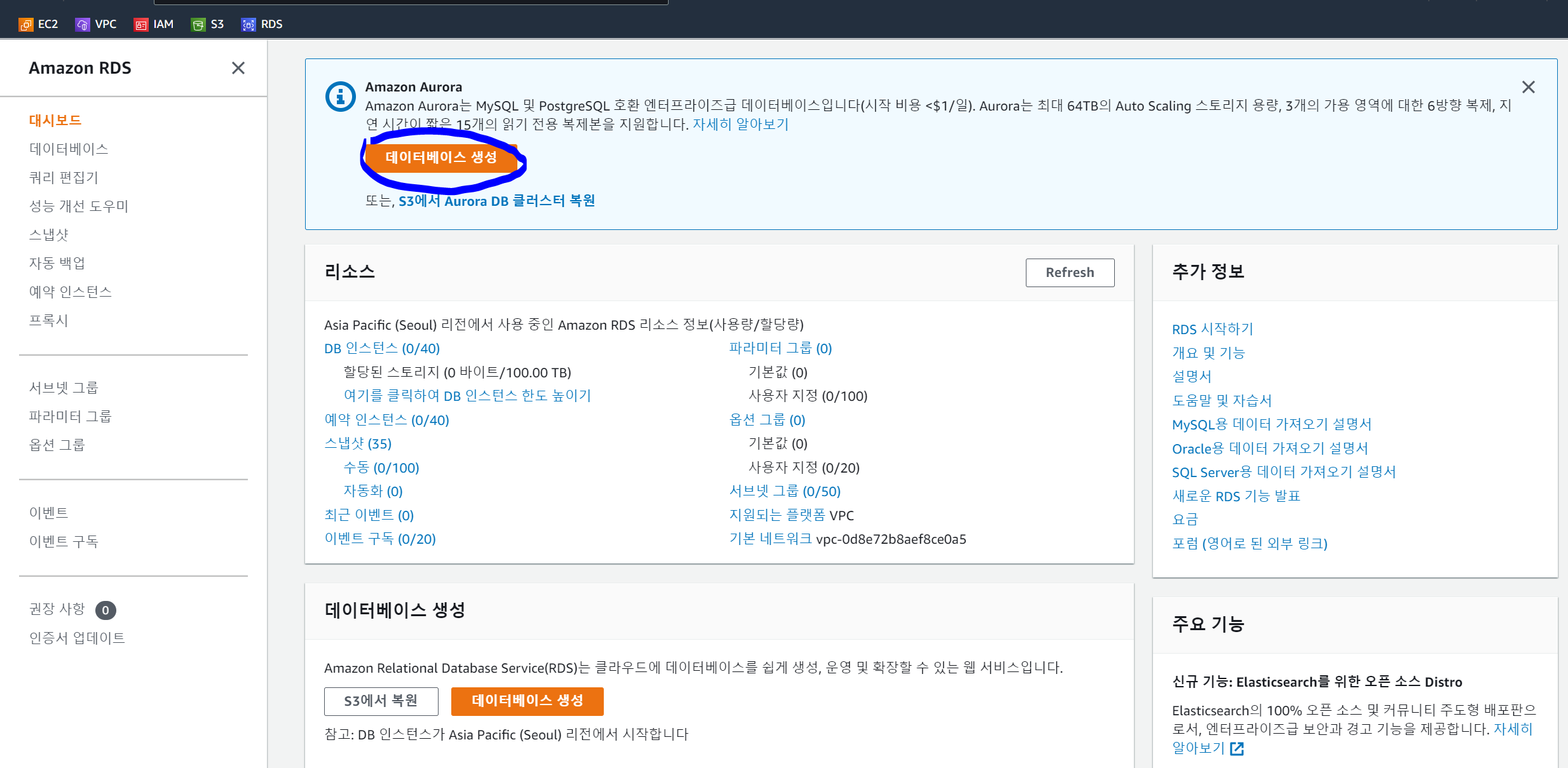Open VPC service shortcut icon
The image size is (1568, 768).
point(83,25)
